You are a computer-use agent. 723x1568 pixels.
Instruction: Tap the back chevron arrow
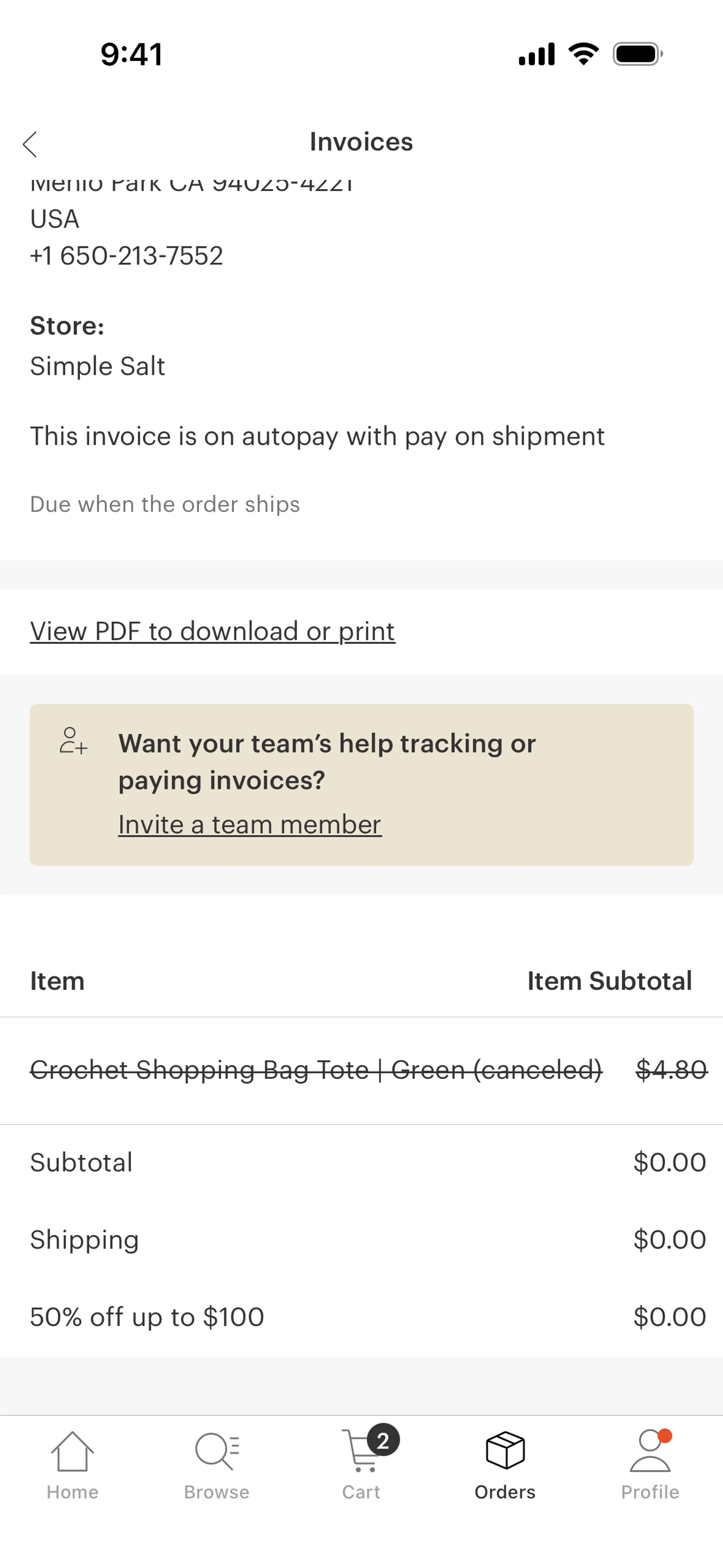pyautogui.click(x=30, y=144)
